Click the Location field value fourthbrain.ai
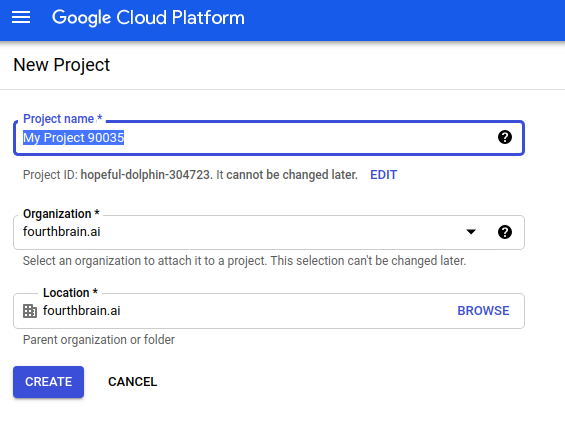The height and width of the screenshot is (441, 565). (x=81, y=311)
